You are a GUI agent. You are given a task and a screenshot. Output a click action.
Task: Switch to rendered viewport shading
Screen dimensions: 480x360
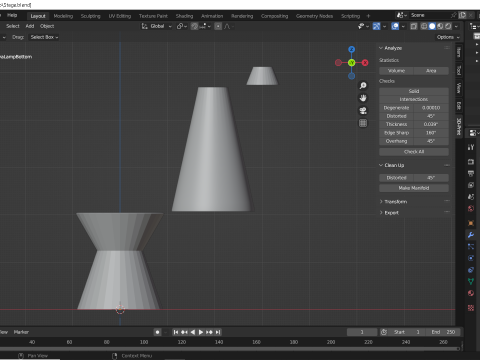[448, 26]
